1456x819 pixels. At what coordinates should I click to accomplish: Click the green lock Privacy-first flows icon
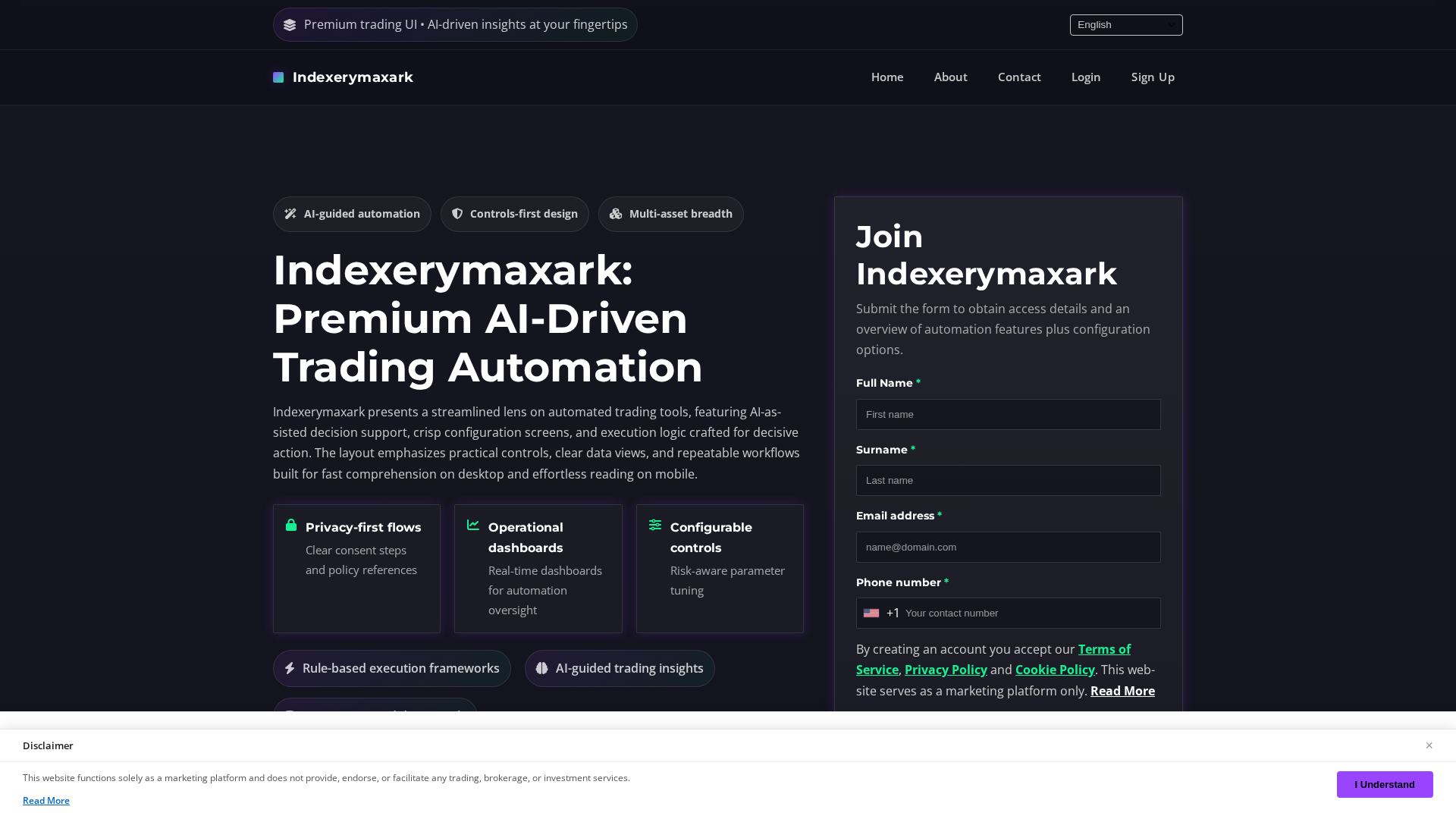pyautogui.click(x=291, y=525)
